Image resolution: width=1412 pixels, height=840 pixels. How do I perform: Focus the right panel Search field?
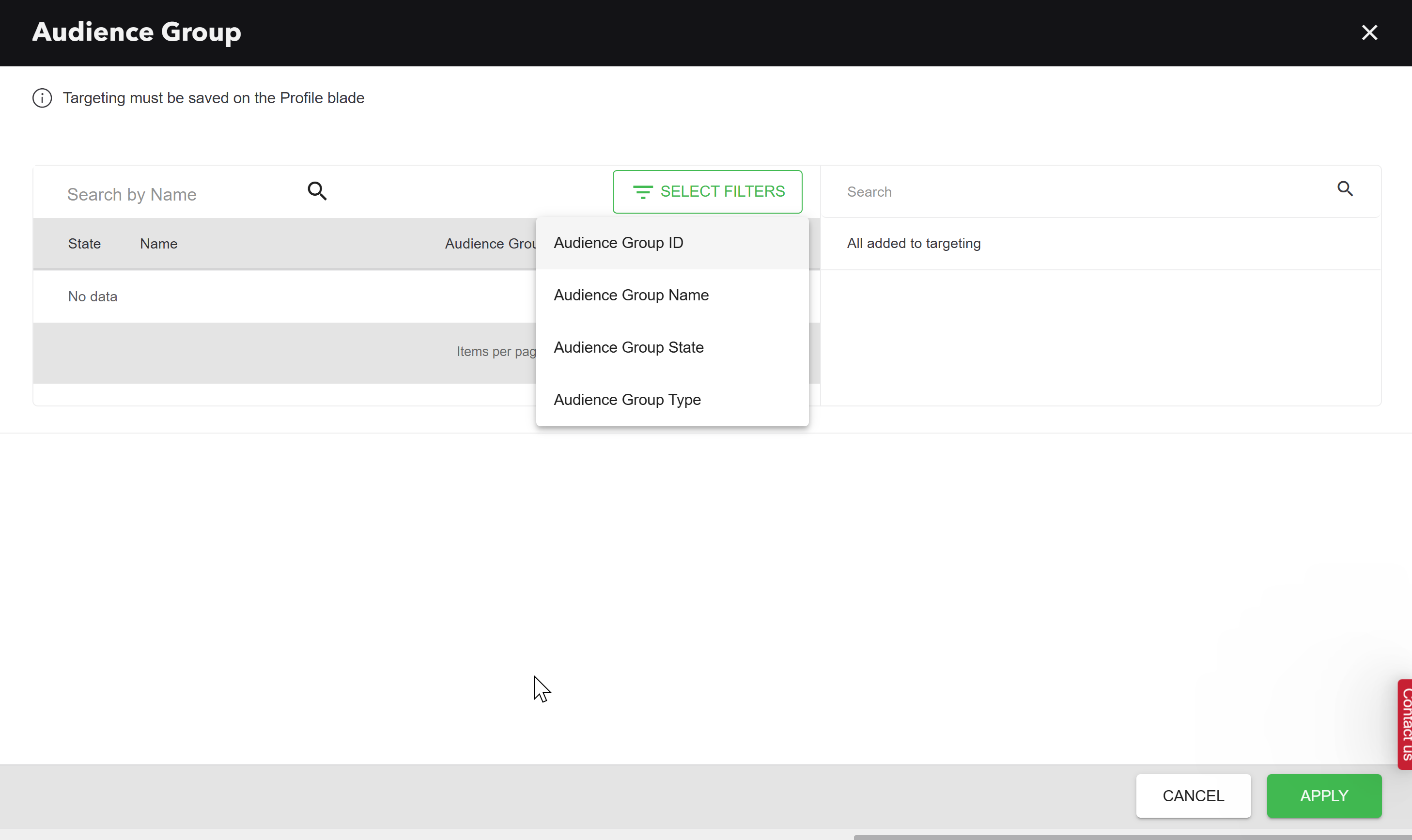tap(1075, 192)
